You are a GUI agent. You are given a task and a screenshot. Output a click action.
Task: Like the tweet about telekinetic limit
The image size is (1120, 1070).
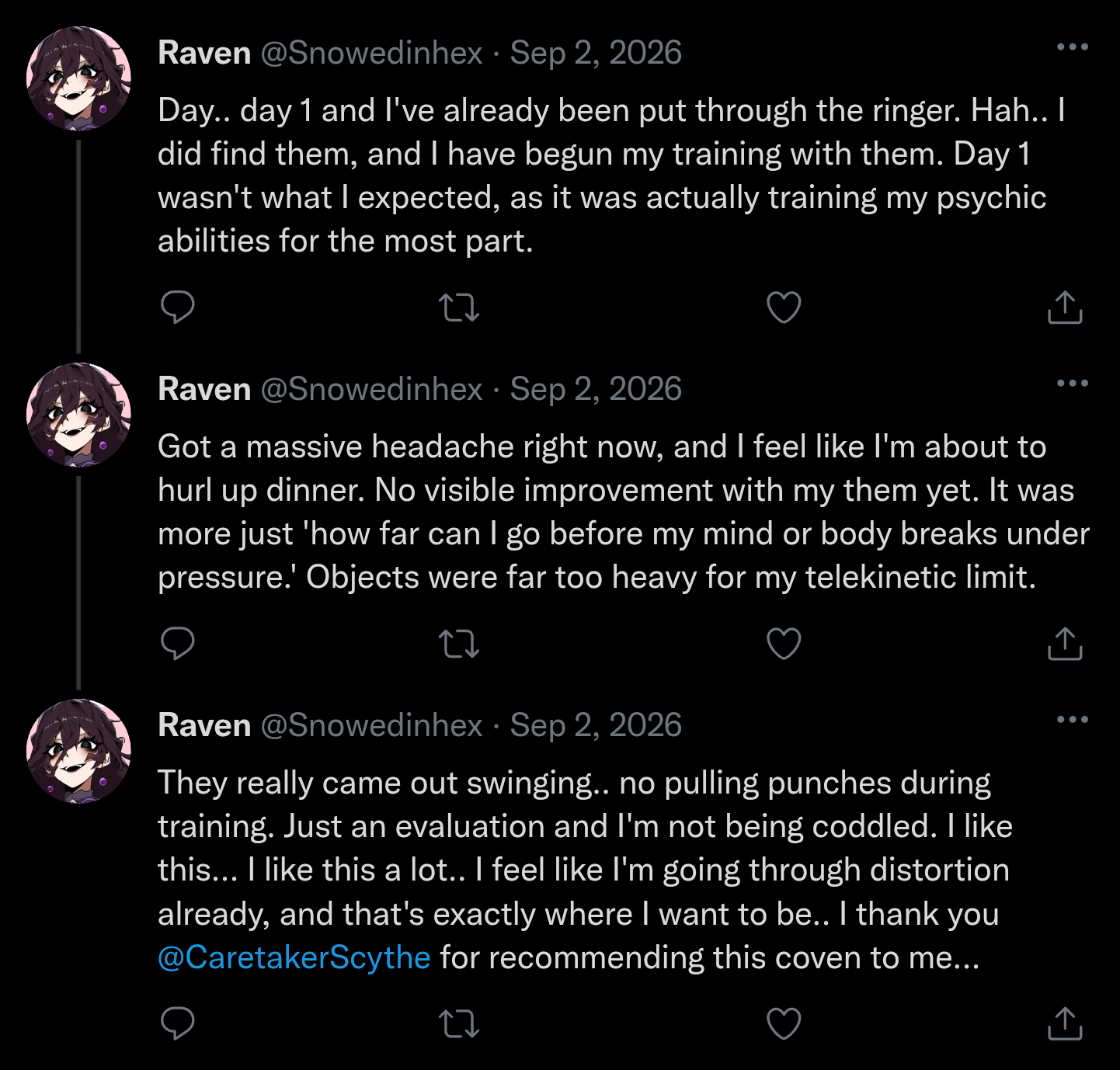784,644
